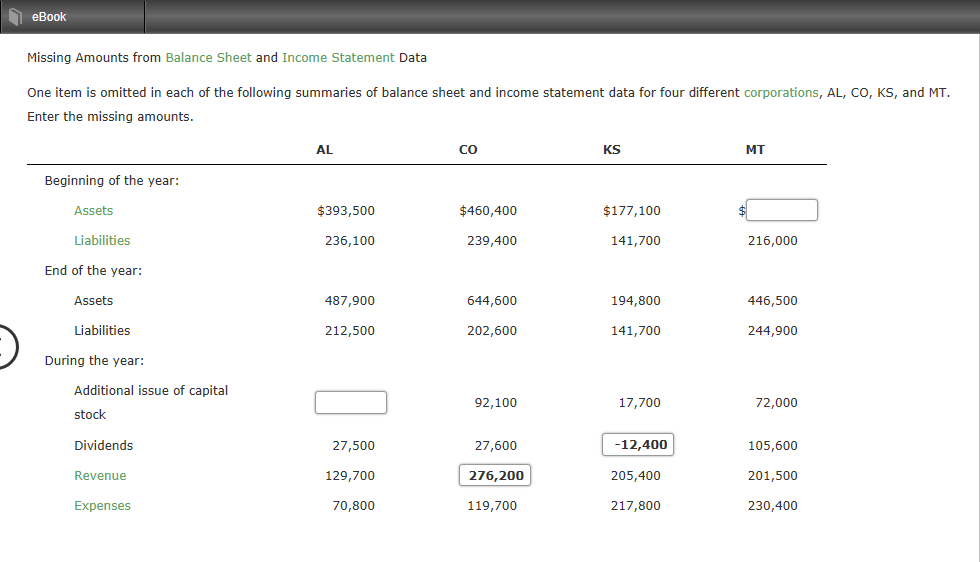Click MT end liabilities value 244,900

(x=772, y=331)
